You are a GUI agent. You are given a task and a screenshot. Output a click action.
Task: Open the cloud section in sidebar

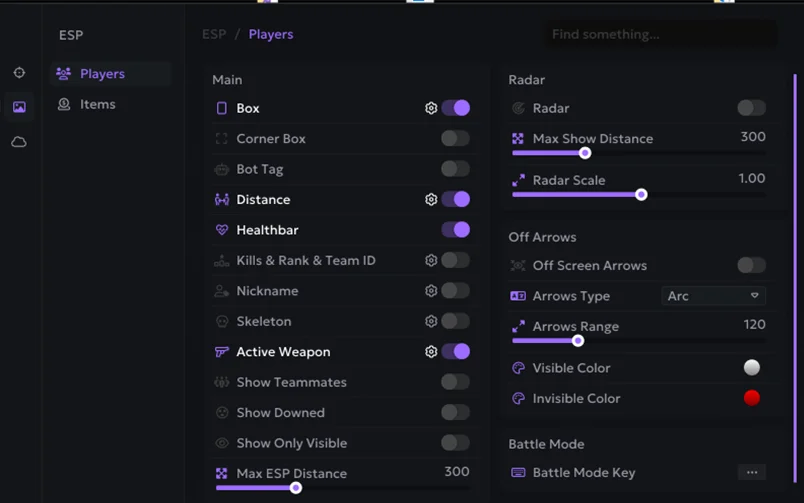19,142
